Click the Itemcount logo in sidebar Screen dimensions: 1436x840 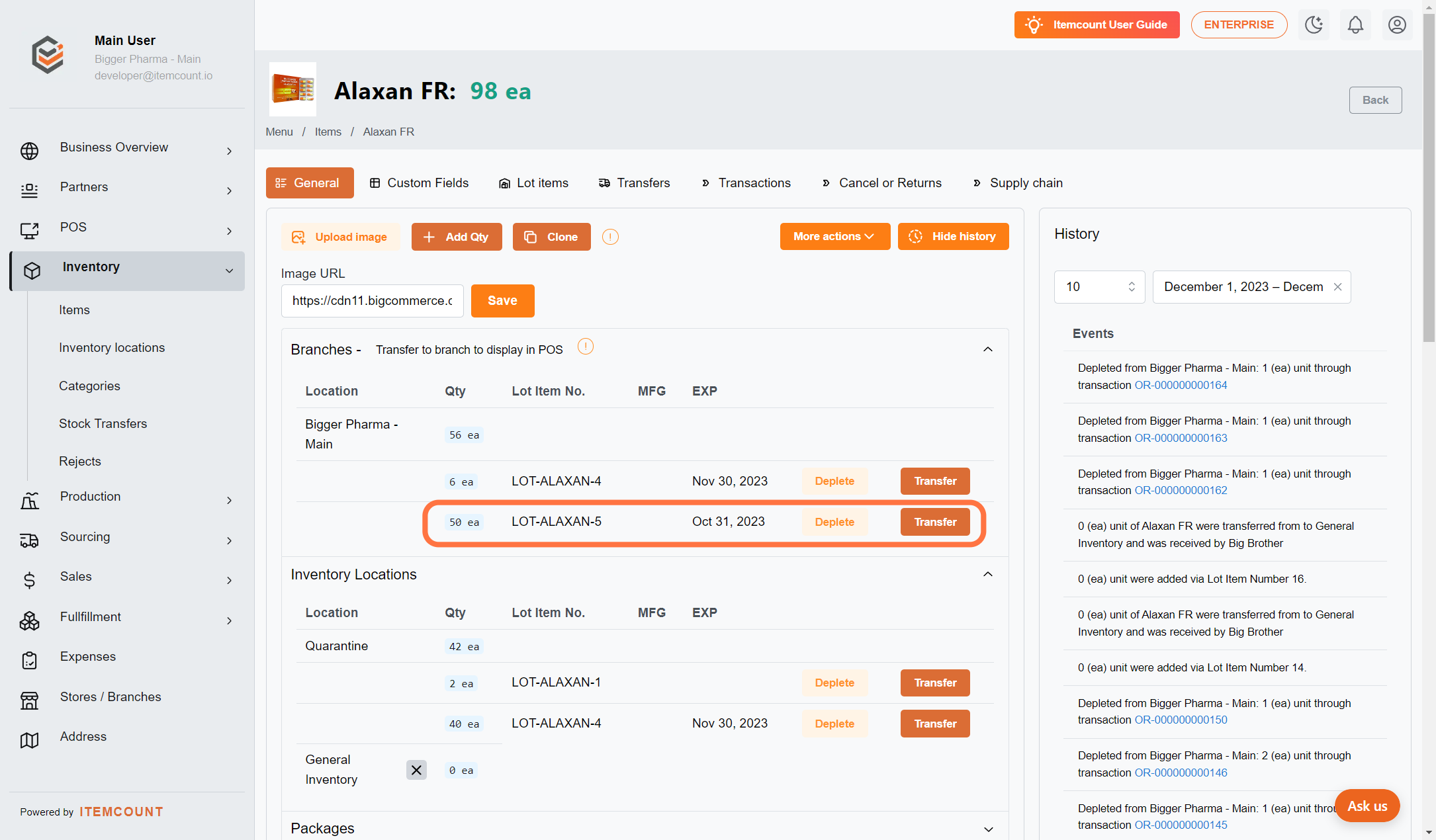(x=48, y=55)
